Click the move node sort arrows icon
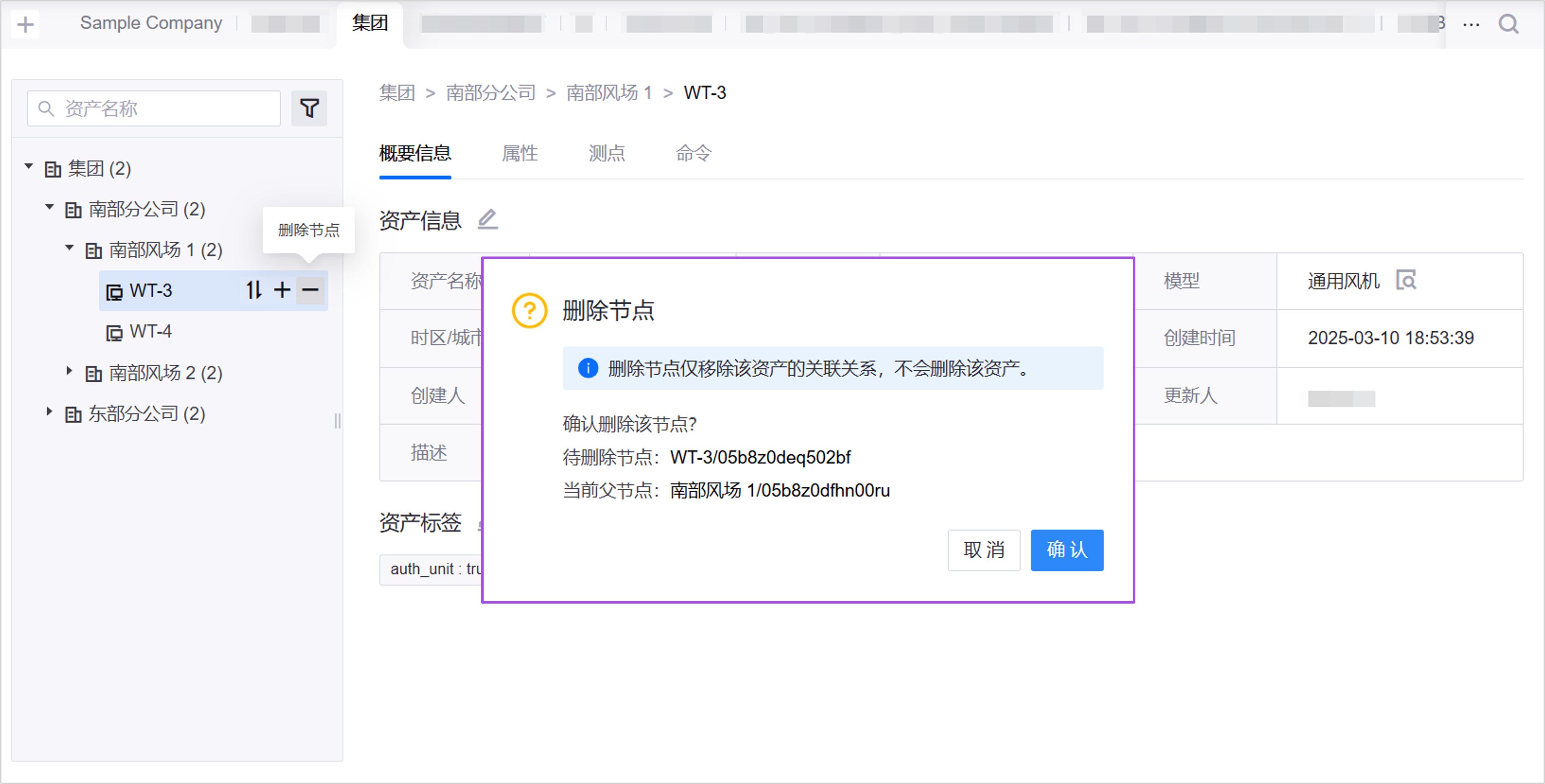Image resolution: width=1545 pixels, height=784 pixels. pos(254,291)
